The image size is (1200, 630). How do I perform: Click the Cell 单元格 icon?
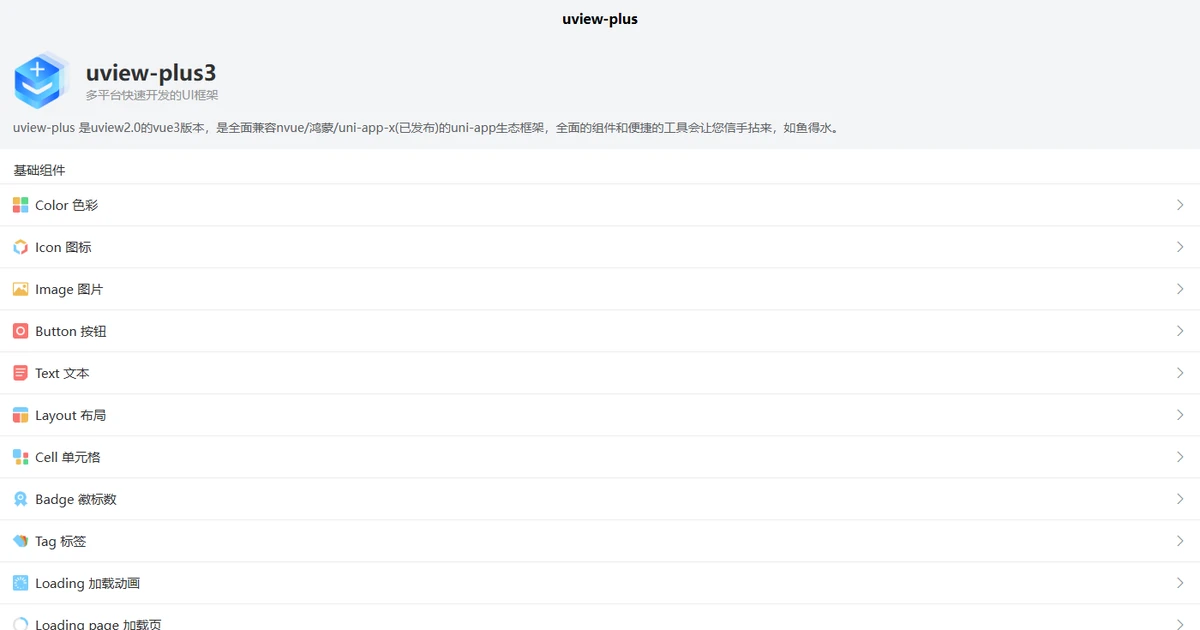pyautogui.click(x=20, y=457)
